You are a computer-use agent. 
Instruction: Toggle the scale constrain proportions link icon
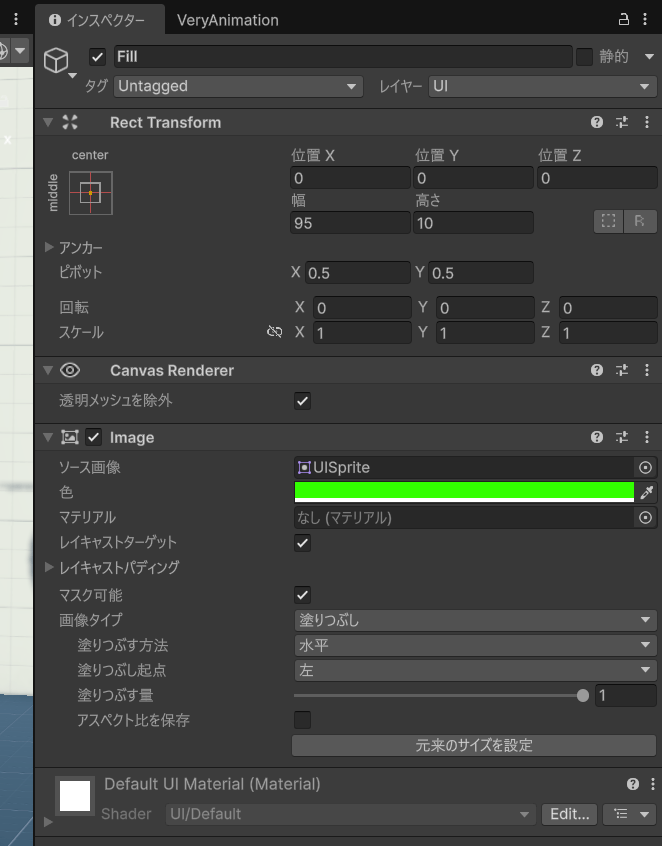[x=274, y=332]
